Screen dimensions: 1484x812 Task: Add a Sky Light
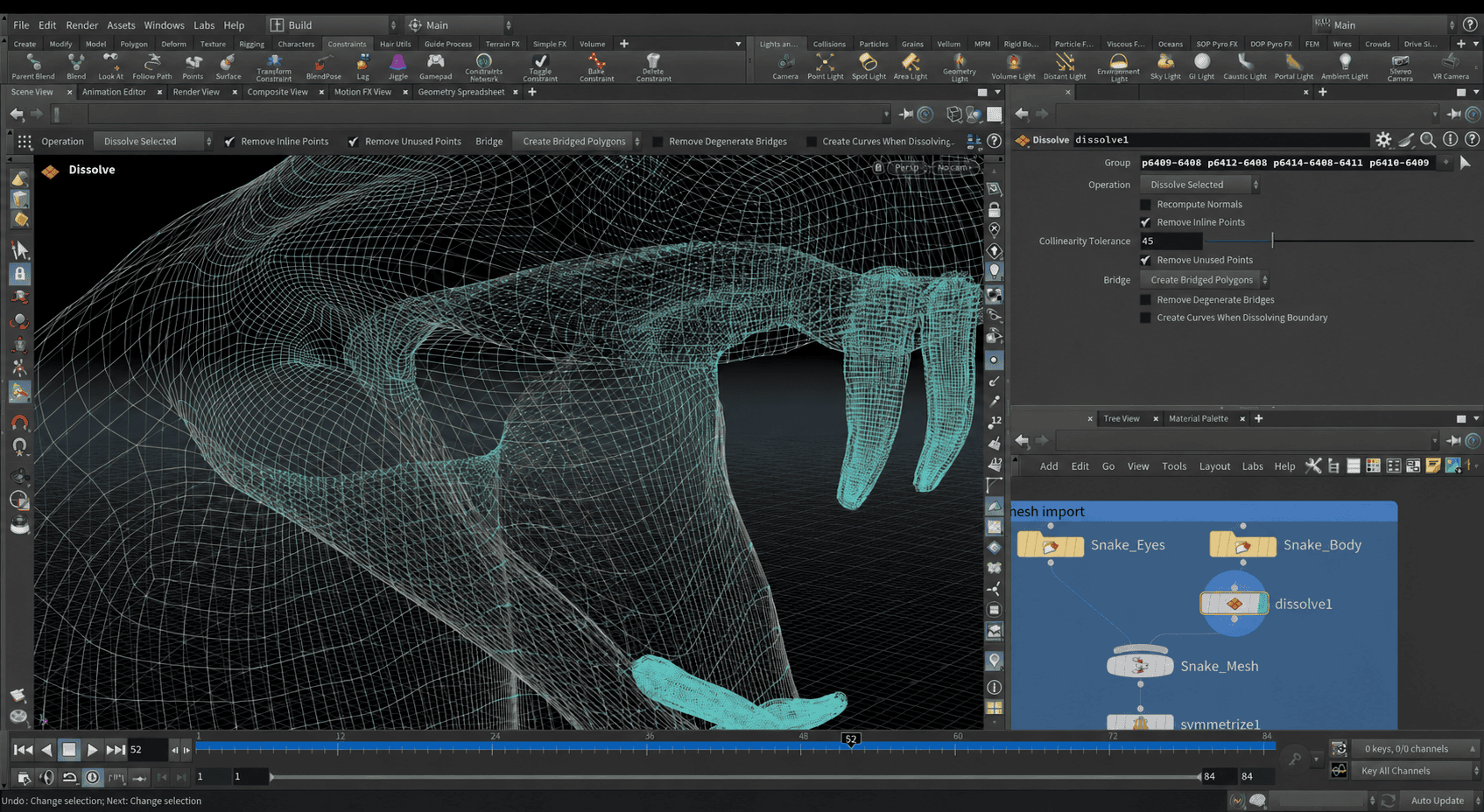1165,66
